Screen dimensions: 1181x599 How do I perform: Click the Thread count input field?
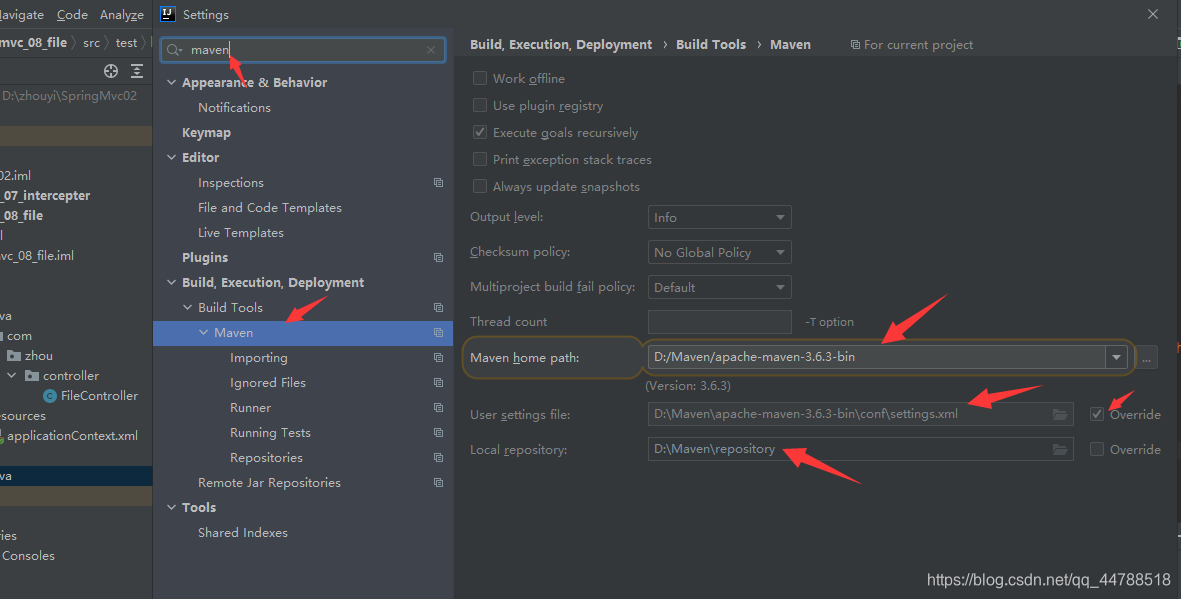pos(719,322)
